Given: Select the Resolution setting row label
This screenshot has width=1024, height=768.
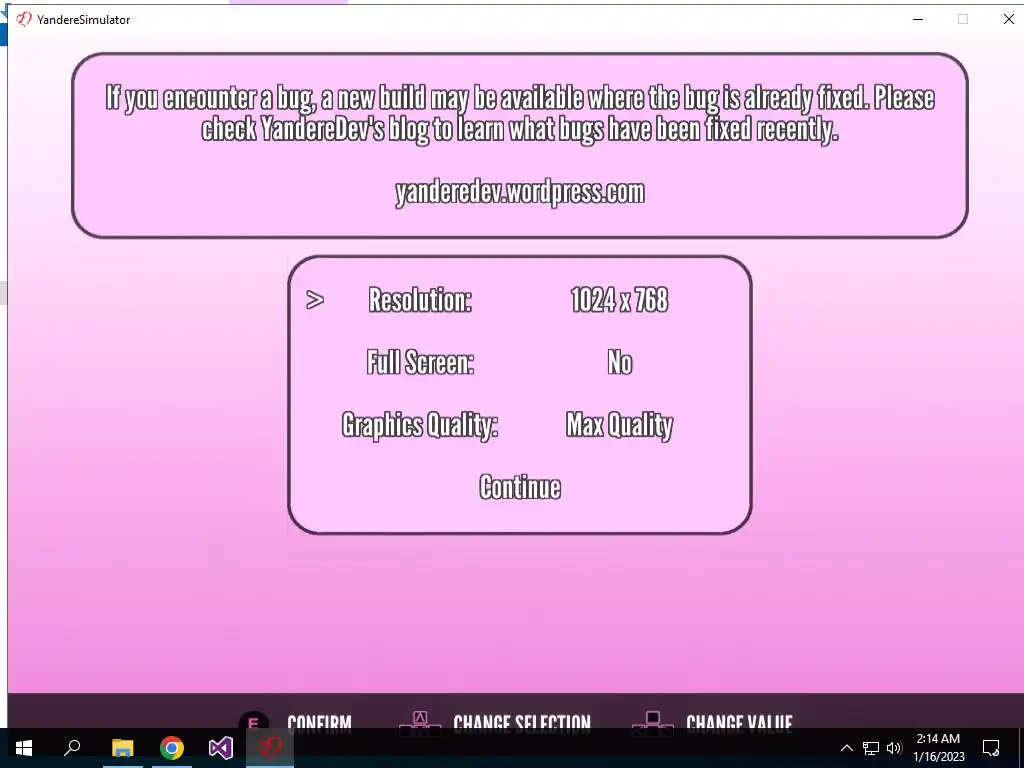Looking at the screenshot, I should tap(420, 300).
